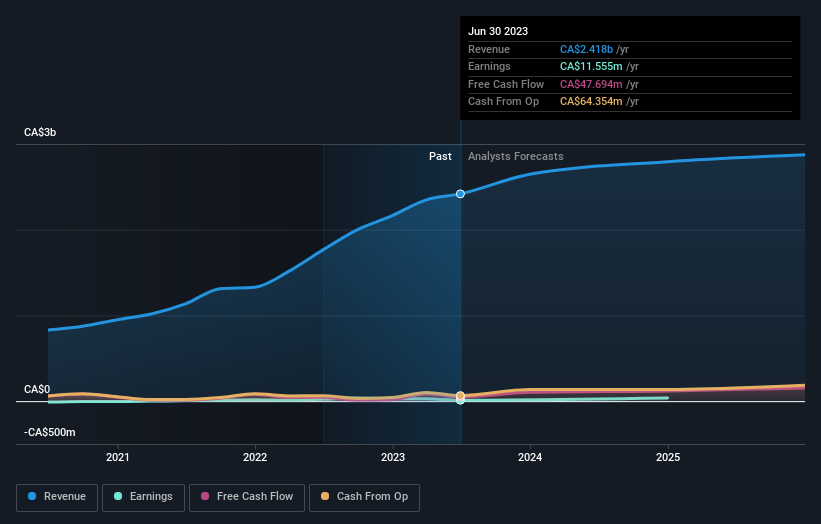Click the blue Revenue data point marker
Image resolution: width=821 pixels, height=524 pixels.
click(460, 194)
